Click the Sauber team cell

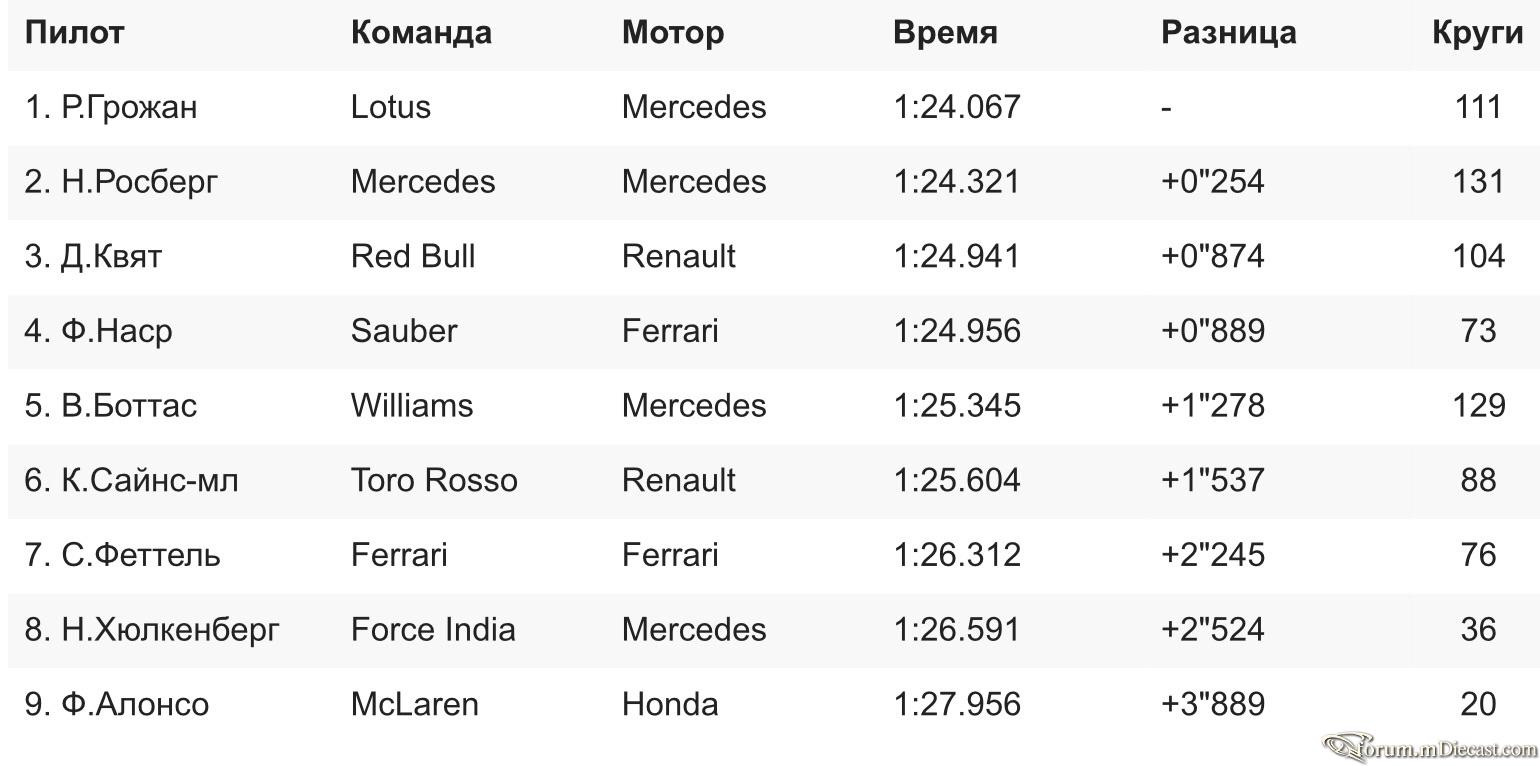(404, 331)
